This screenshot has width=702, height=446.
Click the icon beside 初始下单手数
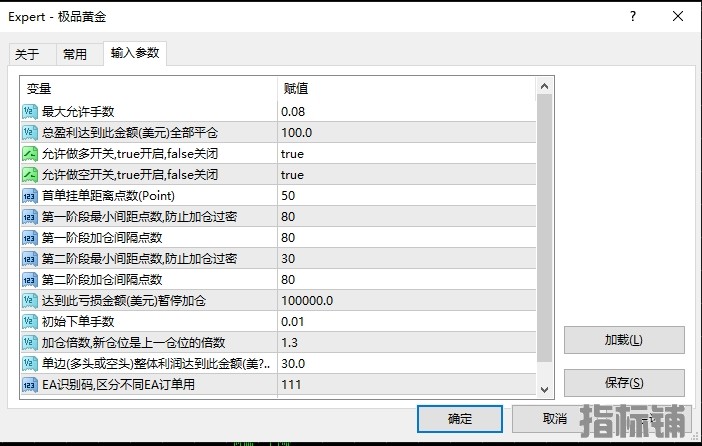[x=29, y=322]
